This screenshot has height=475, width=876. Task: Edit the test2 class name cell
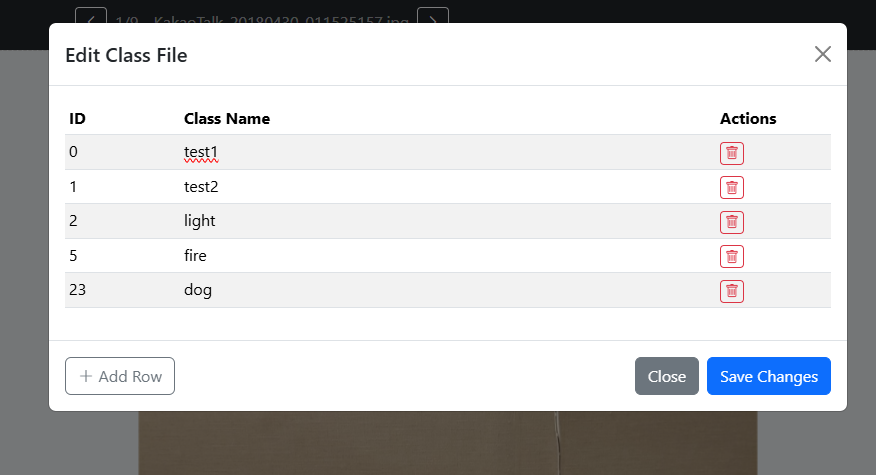click(447, 187)
